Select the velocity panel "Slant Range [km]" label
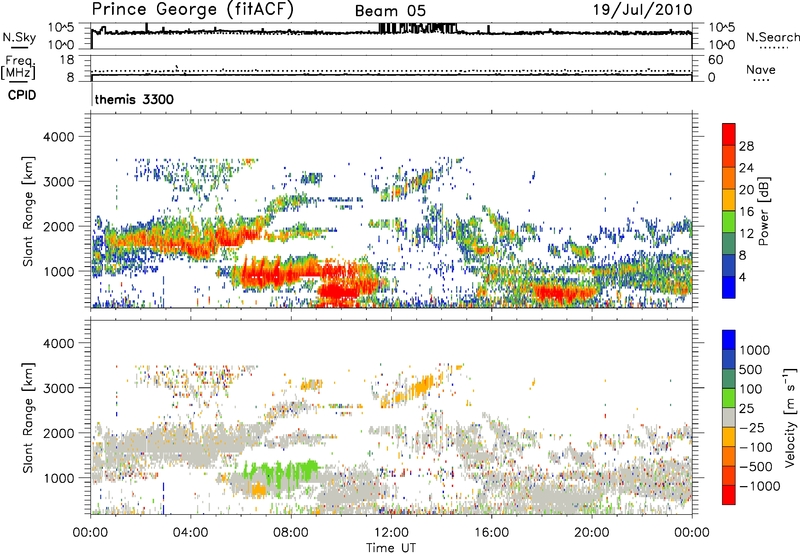This screenshot has width=800, height=554. (x=28, y=417)
